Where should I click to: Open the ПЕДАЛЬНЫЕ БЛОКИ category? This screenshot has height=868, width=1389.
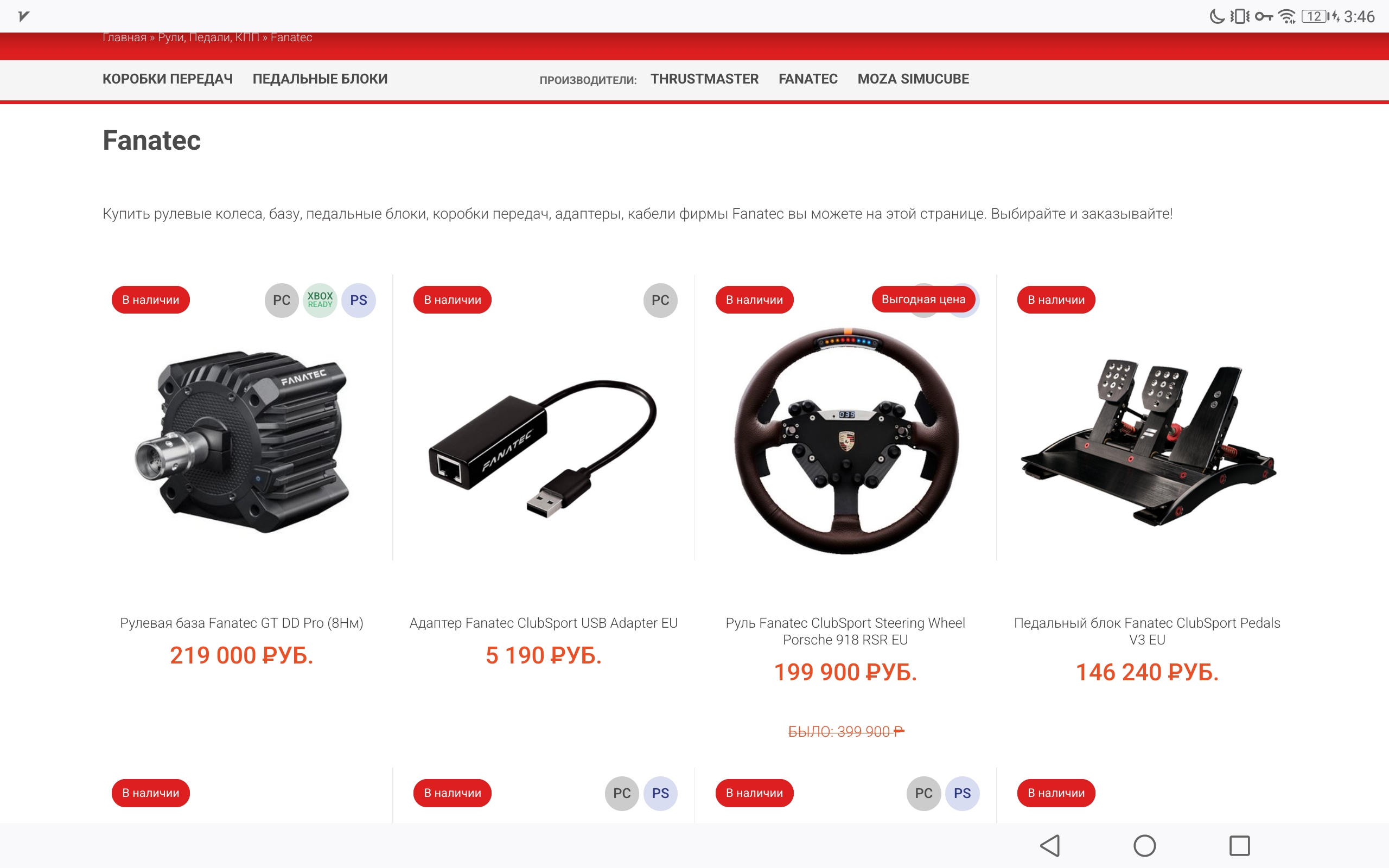[320, 79]
